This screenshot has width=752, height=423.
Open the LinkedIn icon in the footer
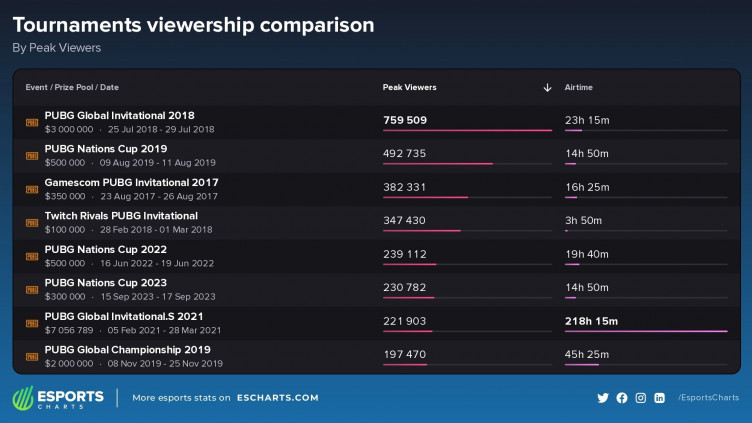[659, 398]
